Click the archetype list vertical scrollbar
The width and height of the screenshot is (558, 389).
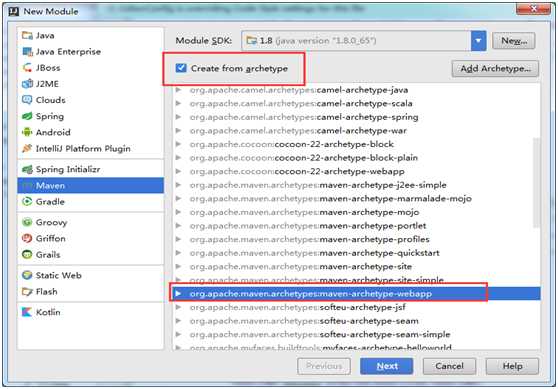coord(536,183)
